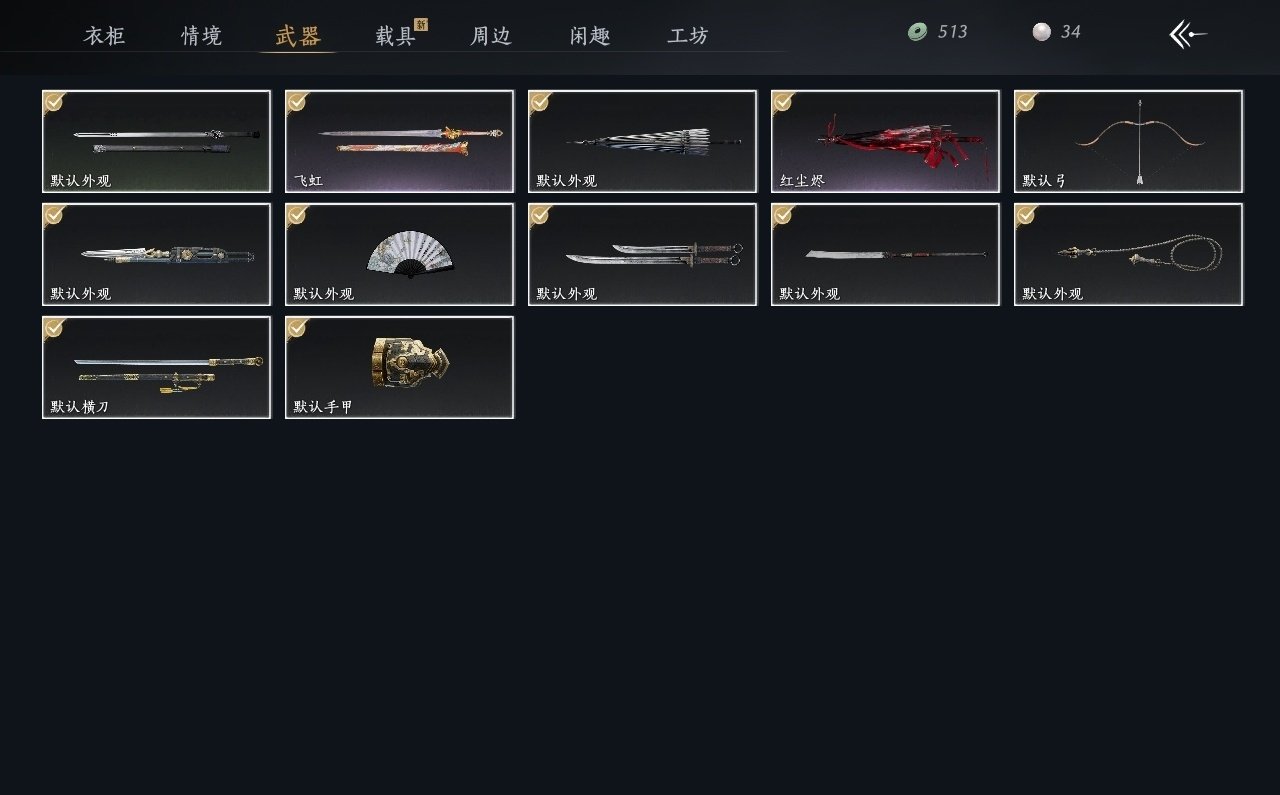Open the 周边 tab
Viewport: 1280px width, 795px height.
tap(491, 36)
